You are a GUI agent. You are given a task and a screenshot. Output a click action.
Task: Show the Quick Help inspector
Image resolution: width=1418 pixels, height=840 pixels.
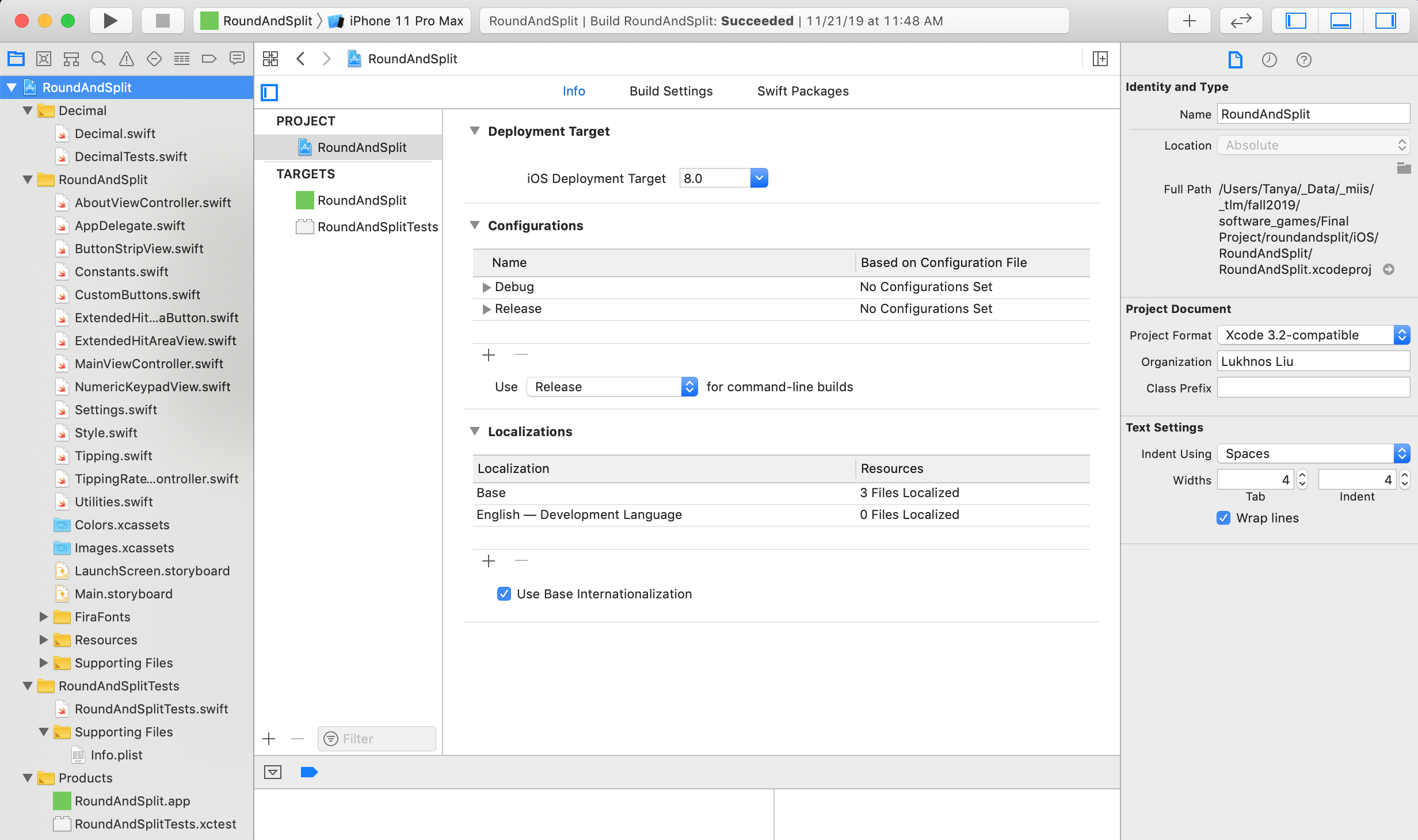tap(1304, 60)
